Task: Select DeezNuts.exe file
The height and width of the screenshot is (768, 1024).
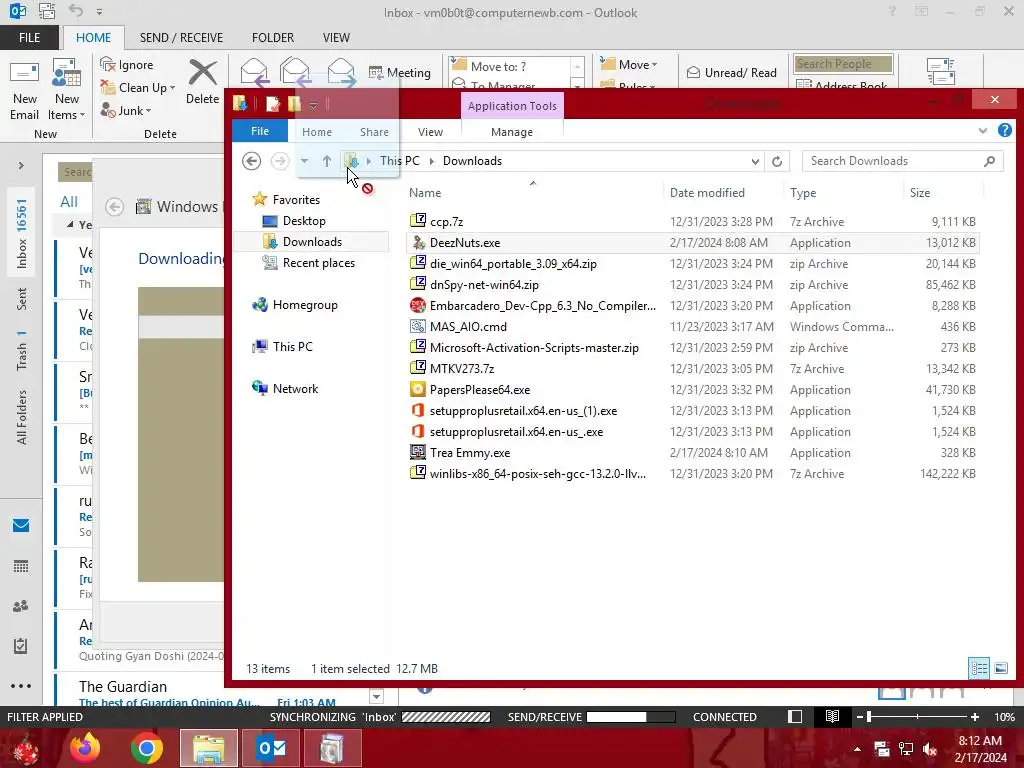Action: tap(692, 242)
